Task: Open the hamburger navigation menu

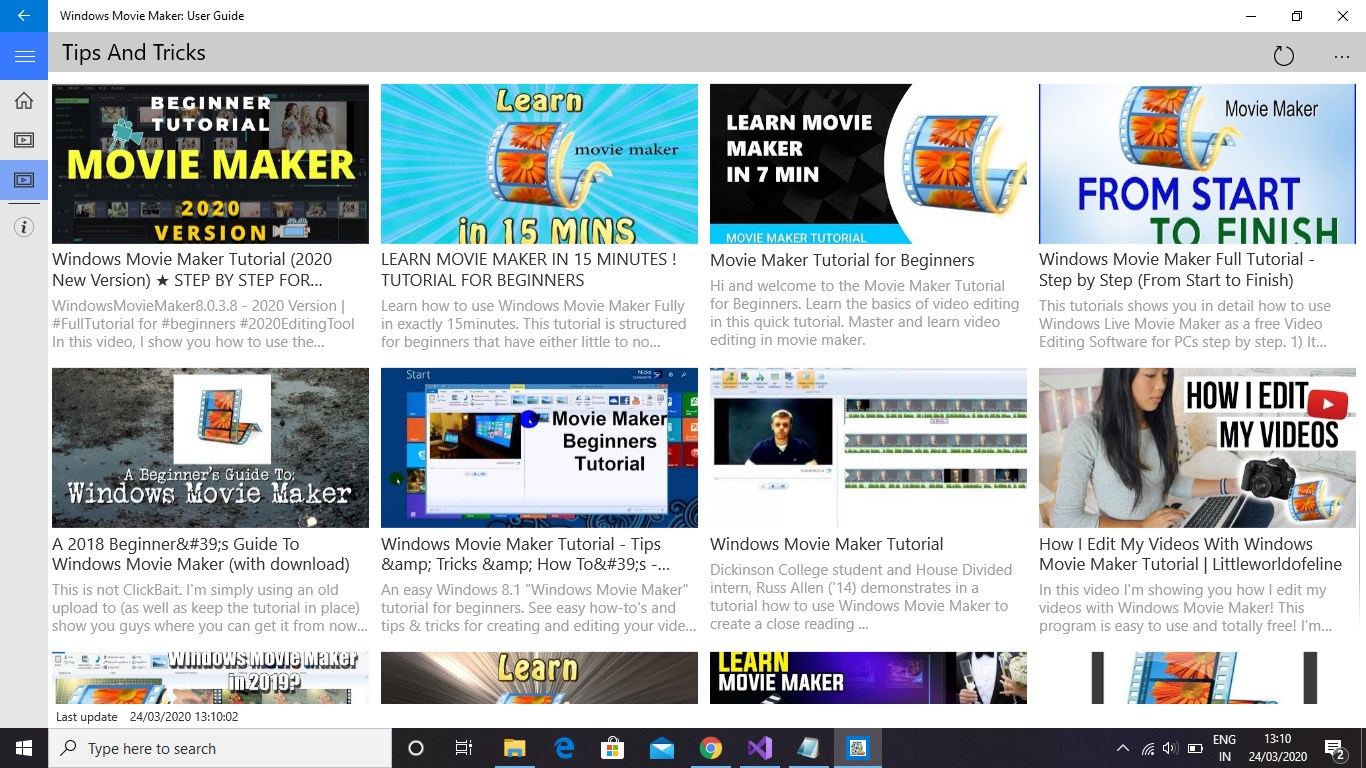Action: tap(24, 57)
